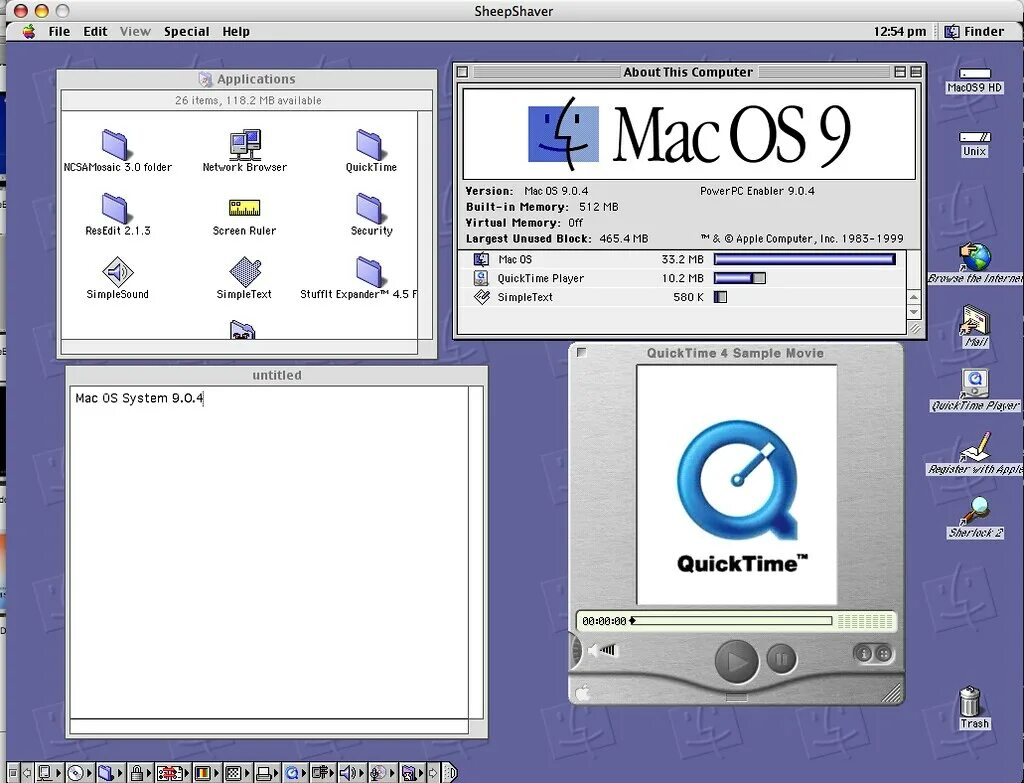Screen dimensions: 1024x783
Task: Open Monitor color depth control strip module
Action: click(207, 773)
